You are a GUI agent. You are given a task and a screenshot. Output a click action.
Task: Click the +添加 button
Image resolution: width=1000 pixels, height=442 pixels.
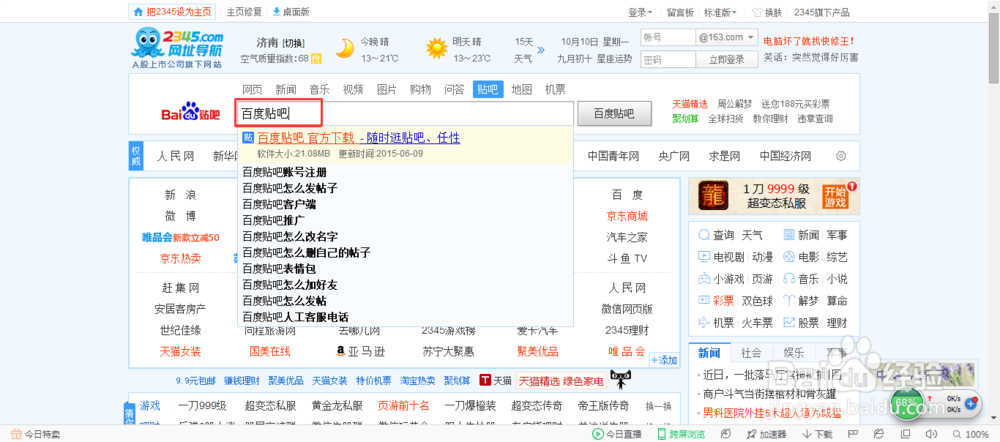pyautogui.click(x=663, y=361)
